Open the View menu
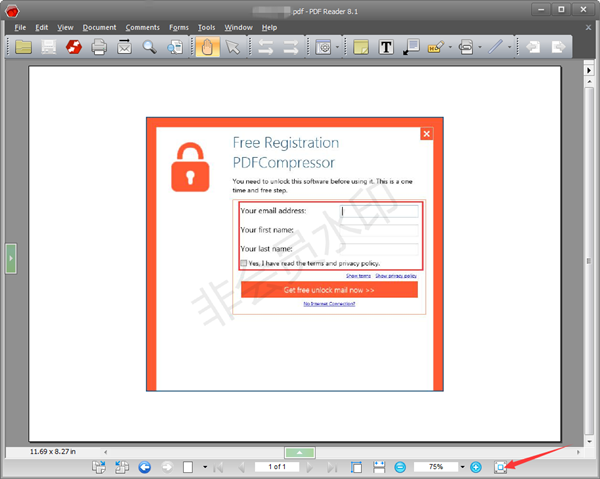This screenshot has width=600, height=479. tap(65, 28)
